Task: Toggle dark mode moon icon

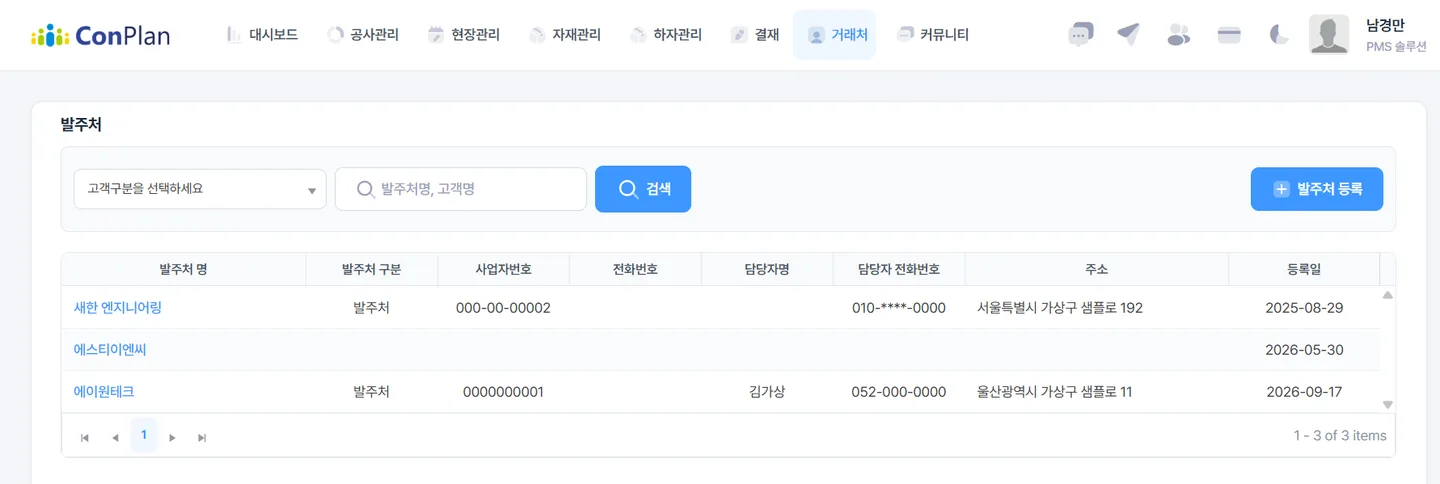Action: coord(1279,35)
